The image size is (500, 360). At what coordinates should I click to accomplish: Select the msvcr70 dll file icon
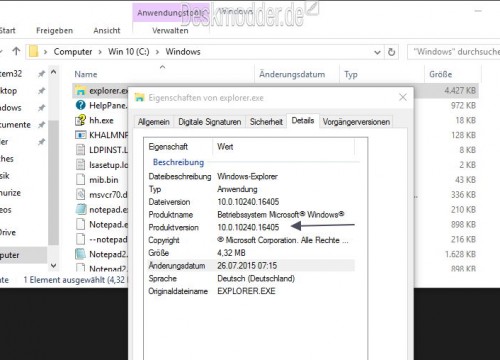[80, 194]
